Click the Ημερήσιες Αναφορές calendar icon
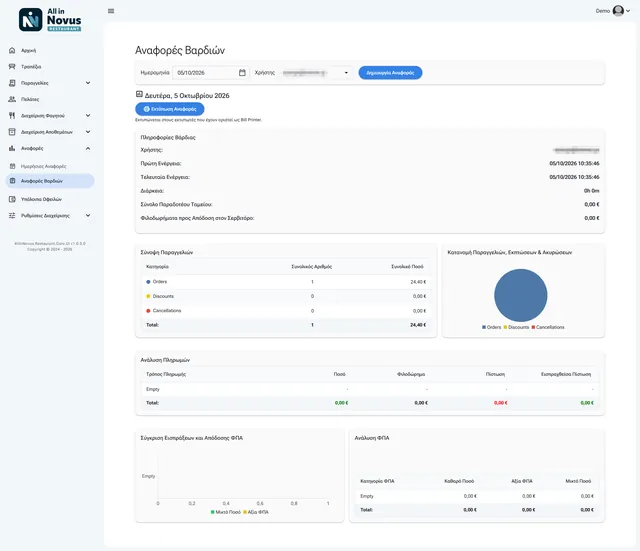The image size is (640, 551). click(13, 166)
